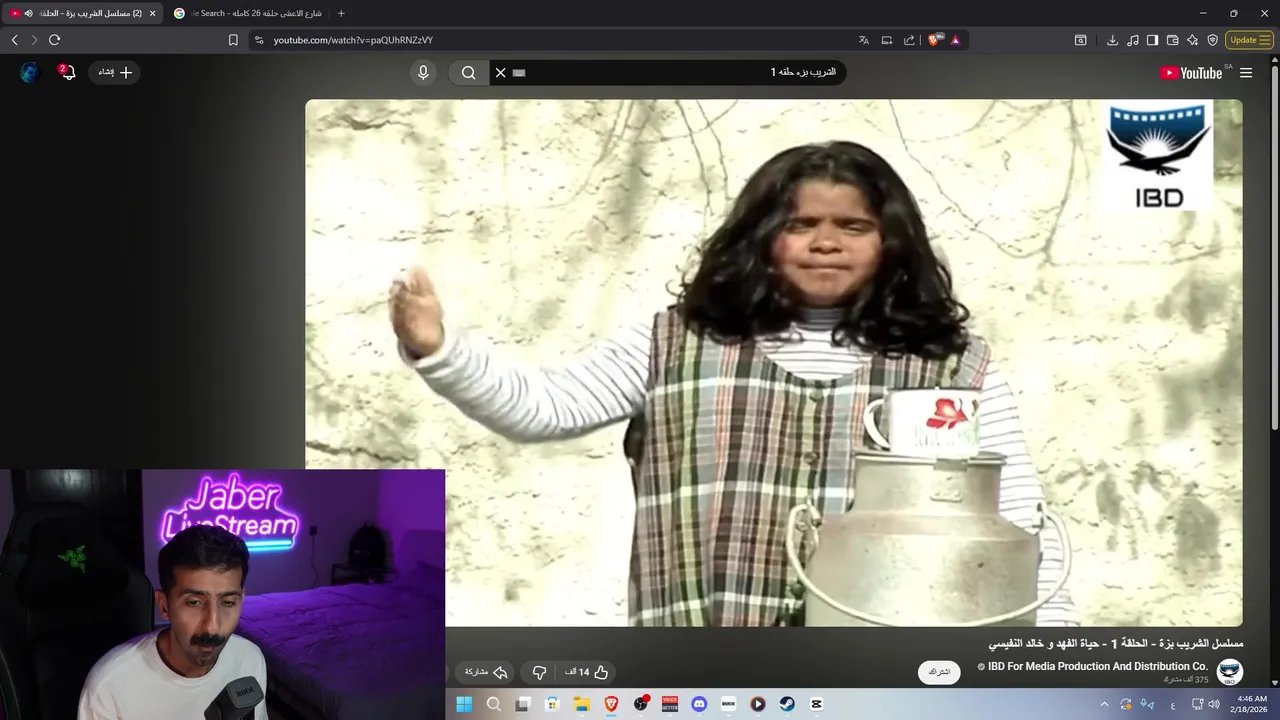Open the IBD For Media Production channel link

coord(1098,666)
